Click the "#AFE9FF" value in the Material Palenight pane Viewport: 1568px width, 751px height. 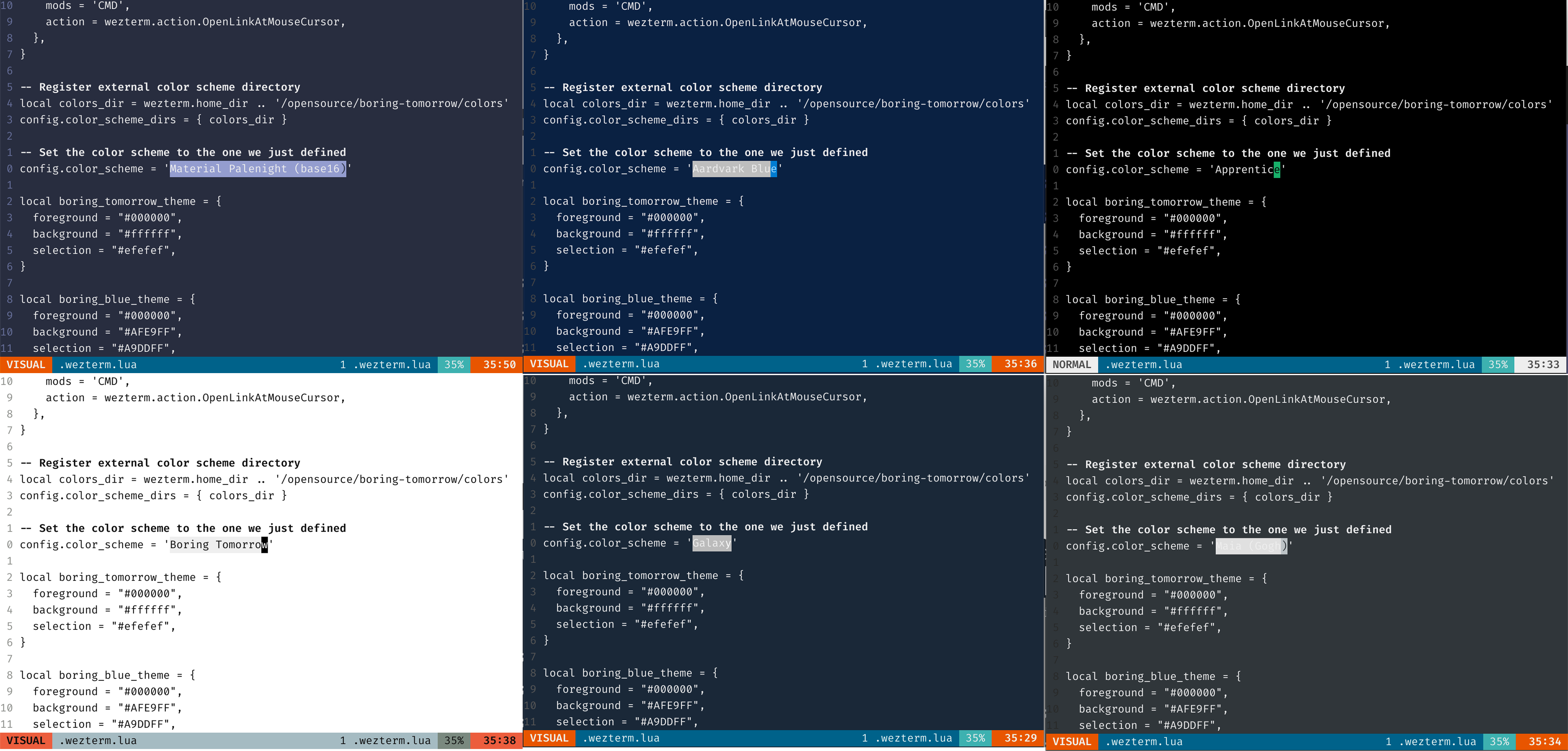pyautogui.click(x=150, y=332)
